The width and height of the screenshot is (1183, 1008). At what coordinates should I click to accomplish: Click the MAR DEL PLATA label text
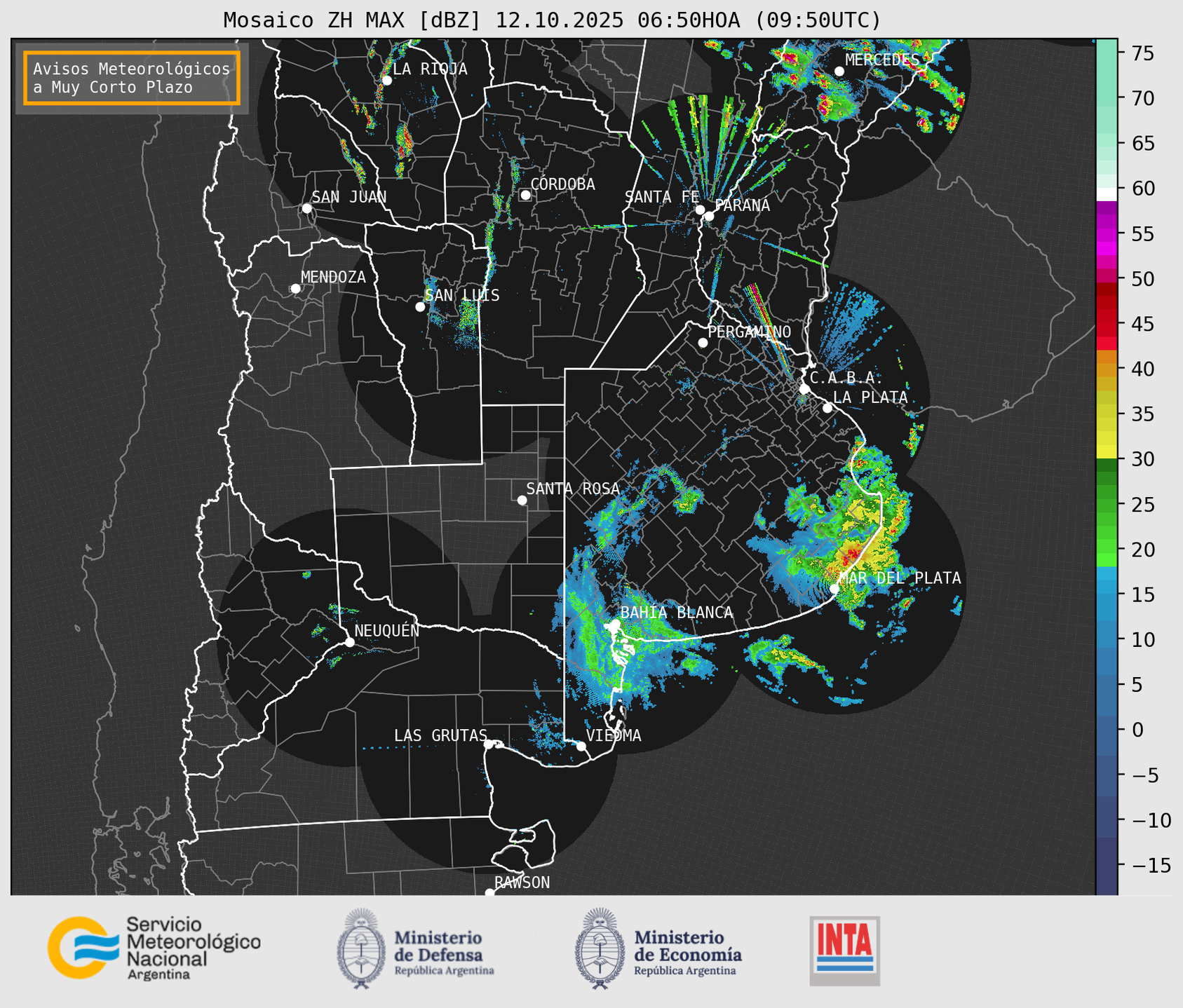900,578
